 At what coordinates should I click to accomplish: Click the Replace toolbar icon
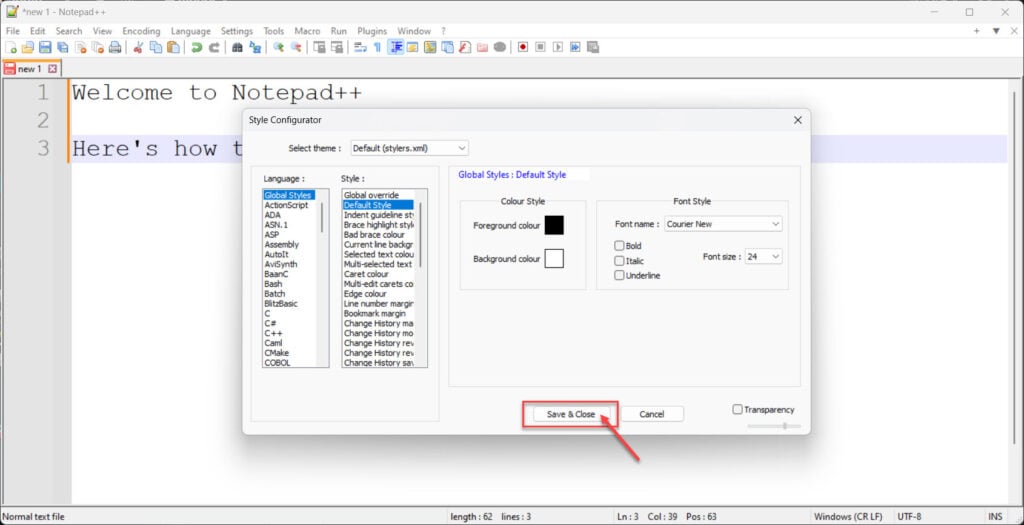tap(255, 47)
